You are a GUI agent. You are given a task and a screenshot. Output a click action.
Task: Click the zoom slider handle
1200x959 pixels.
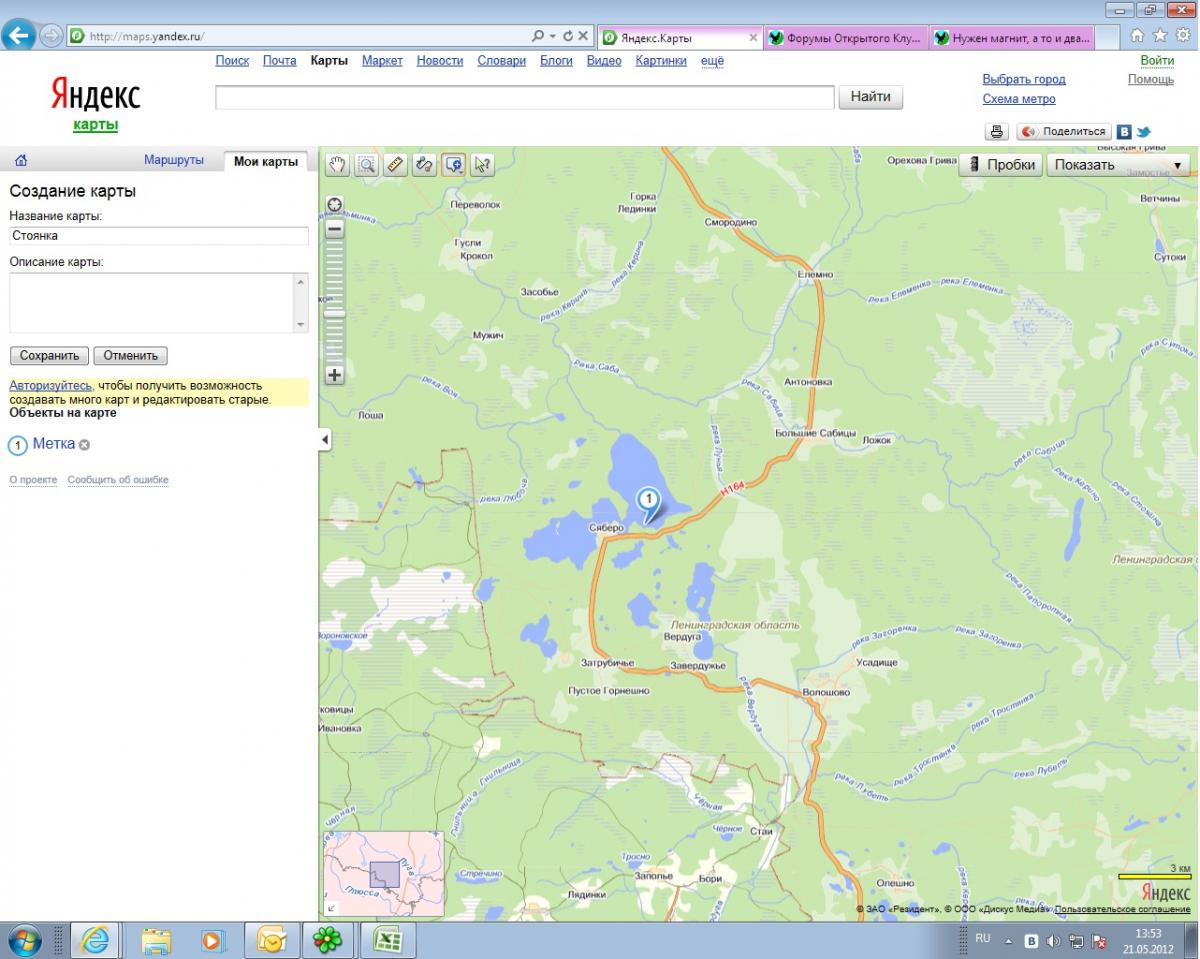click(334, 313)
